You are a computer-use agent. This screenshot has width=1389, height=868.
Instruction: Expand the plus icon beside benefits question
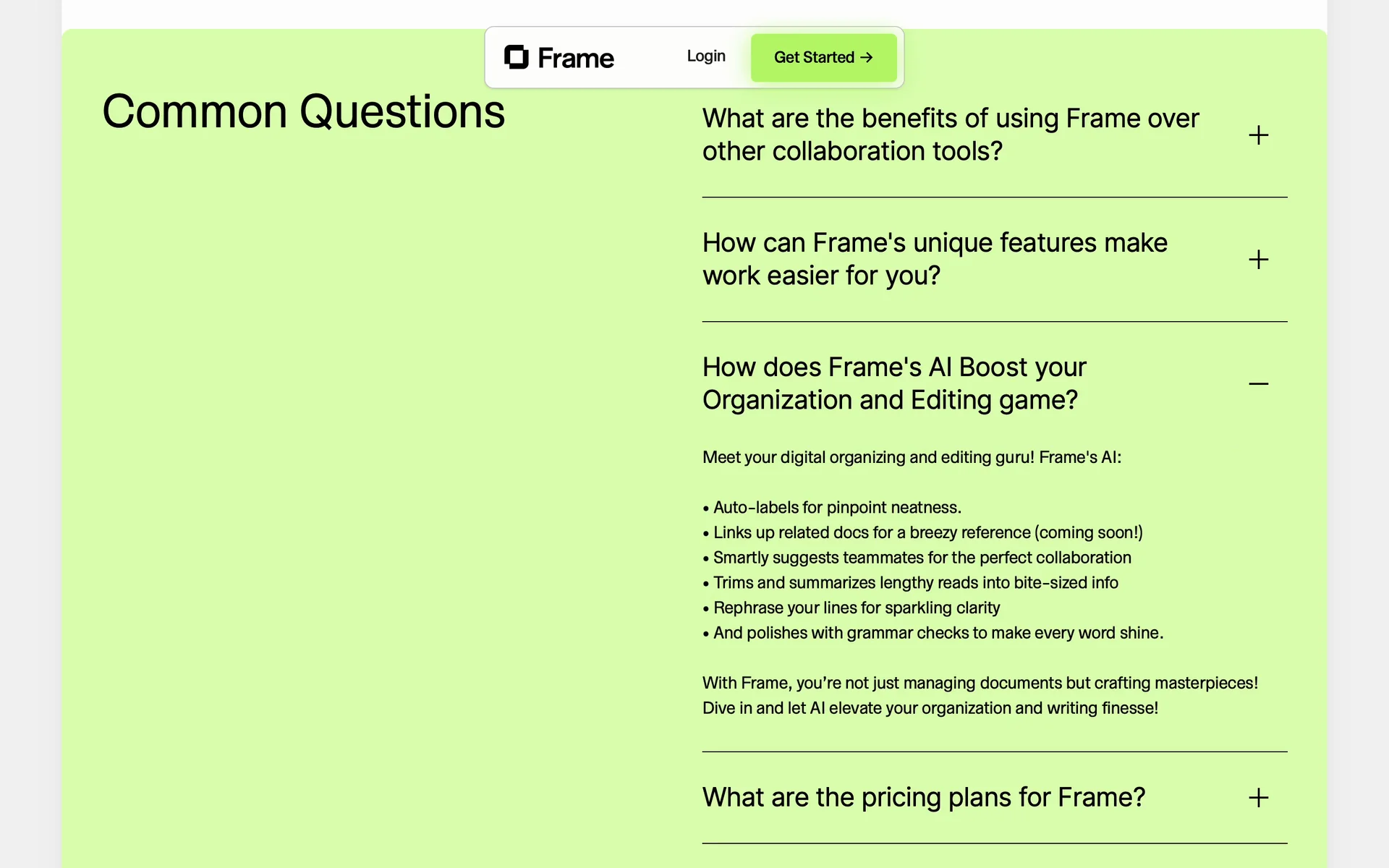pyautogui.click(x=1258, y=135)
